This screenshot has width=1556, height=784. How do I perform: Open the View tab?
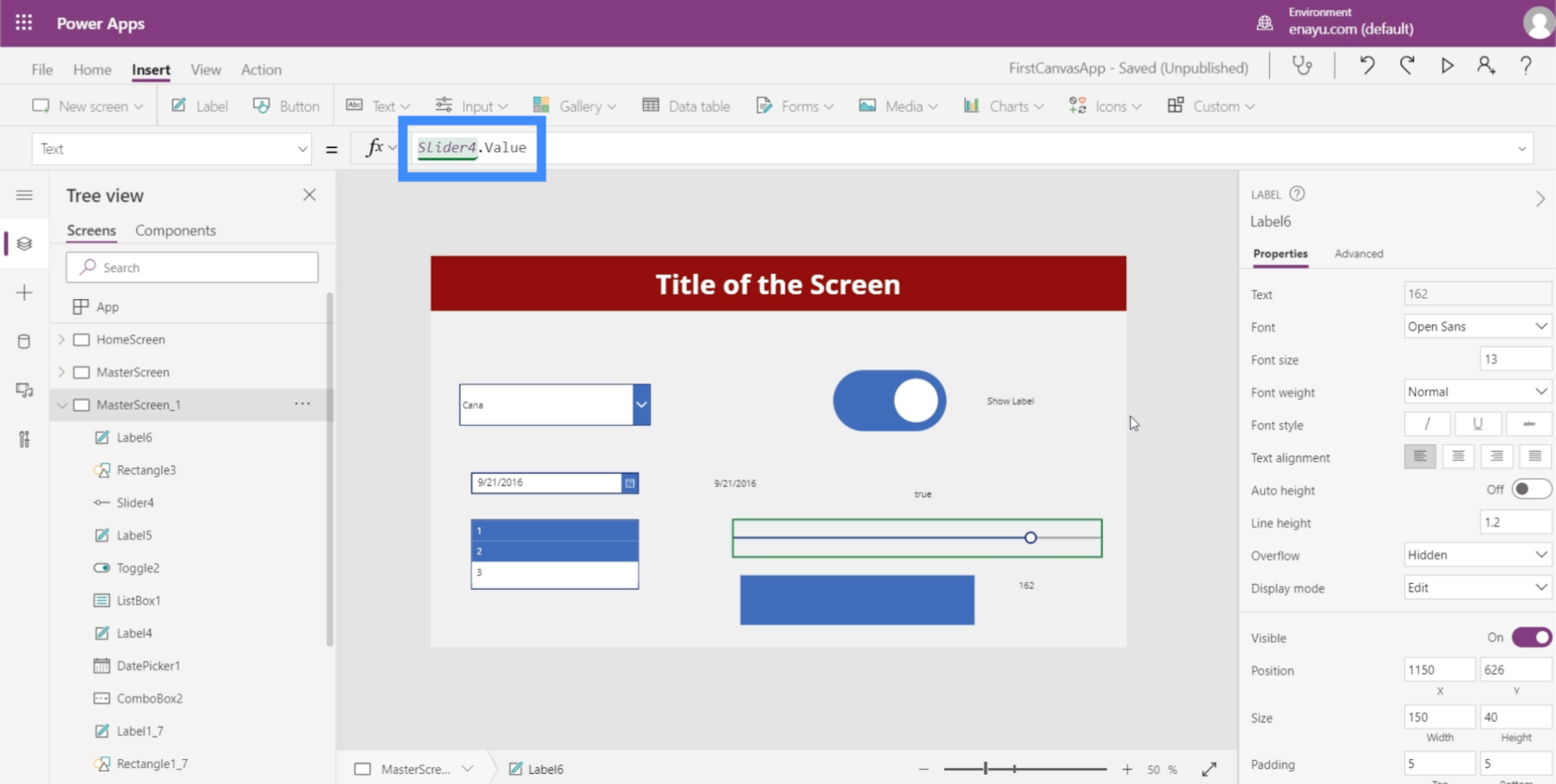tap(206, 69)
